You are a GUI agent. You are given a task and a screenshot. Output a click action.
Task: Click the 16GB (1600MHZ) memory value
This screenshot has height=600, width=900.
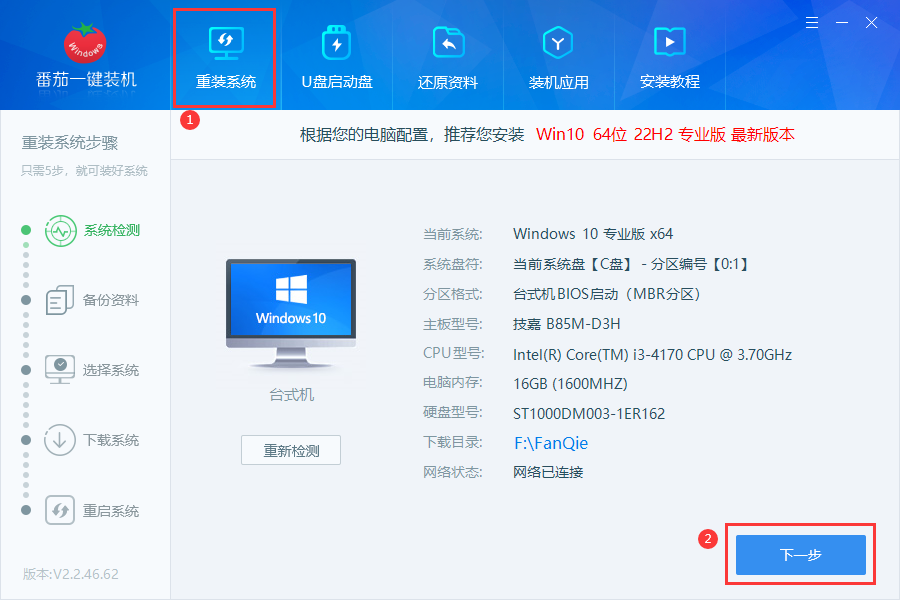tap(571, 384)
